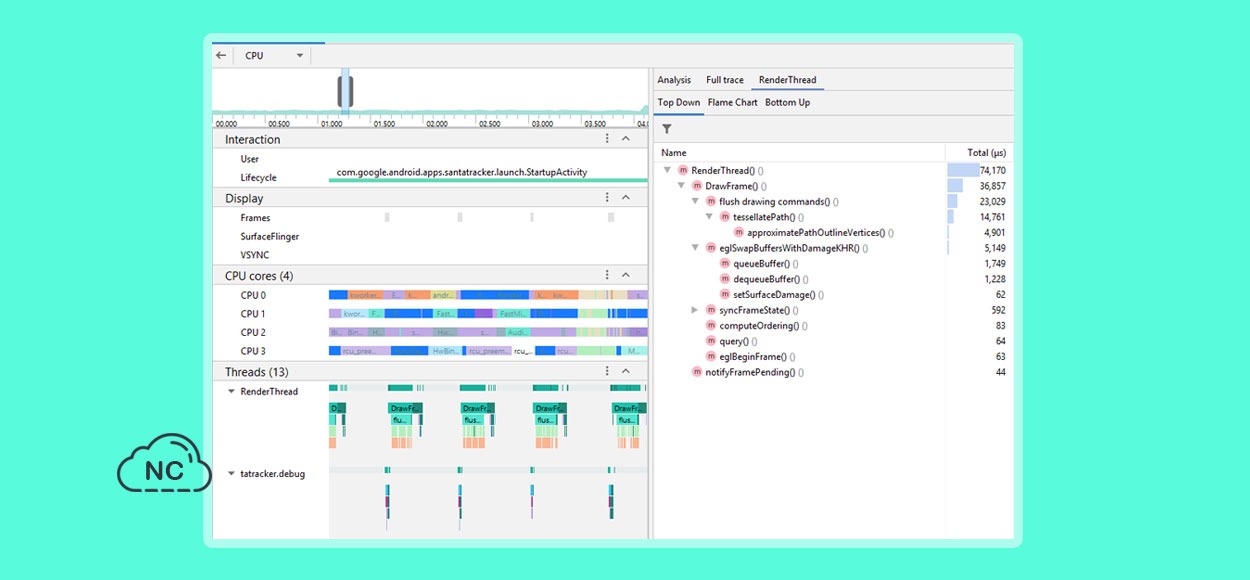Click method icon beside query()
This screenshot has height=580, width=1250.
(x=711, y=341)
